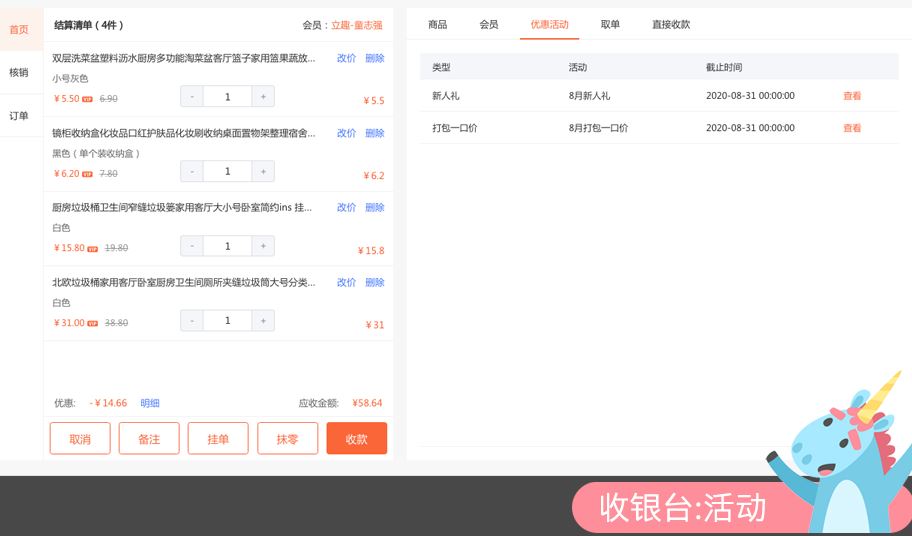View details of 8月新人礼 activity
Screen dimensions: 912x536
(x=851, y=96)
